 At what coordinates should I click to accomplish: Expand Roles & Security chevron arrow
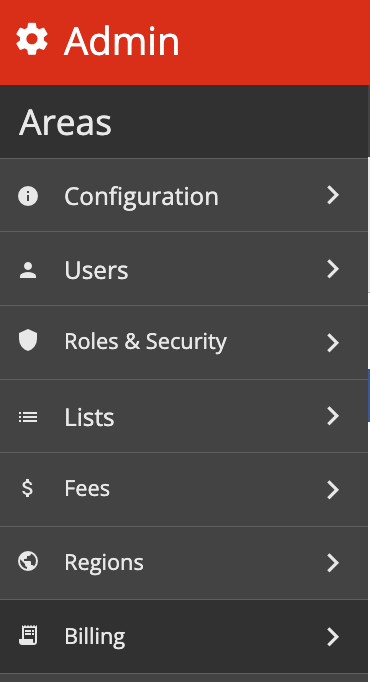[333, 343]
